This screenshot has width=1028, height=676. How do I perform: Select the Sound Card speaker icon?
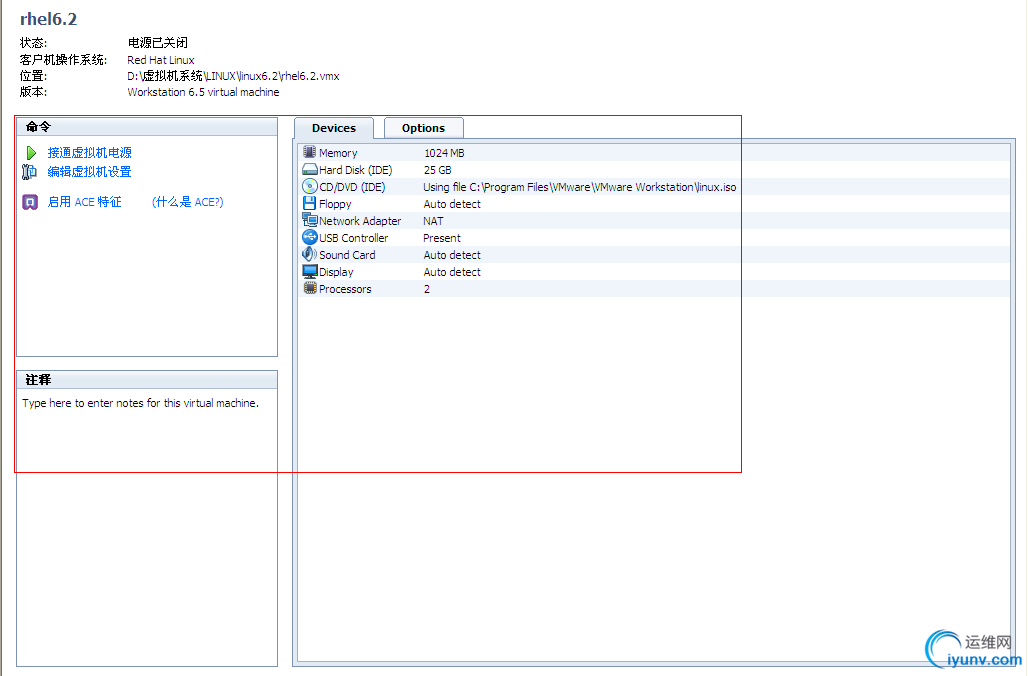[309, 254]
